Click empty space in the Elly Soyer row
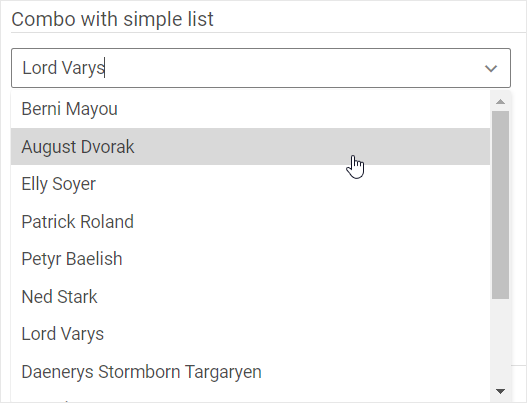The width and height of the screenshot is (527, 403). point(292,184)
